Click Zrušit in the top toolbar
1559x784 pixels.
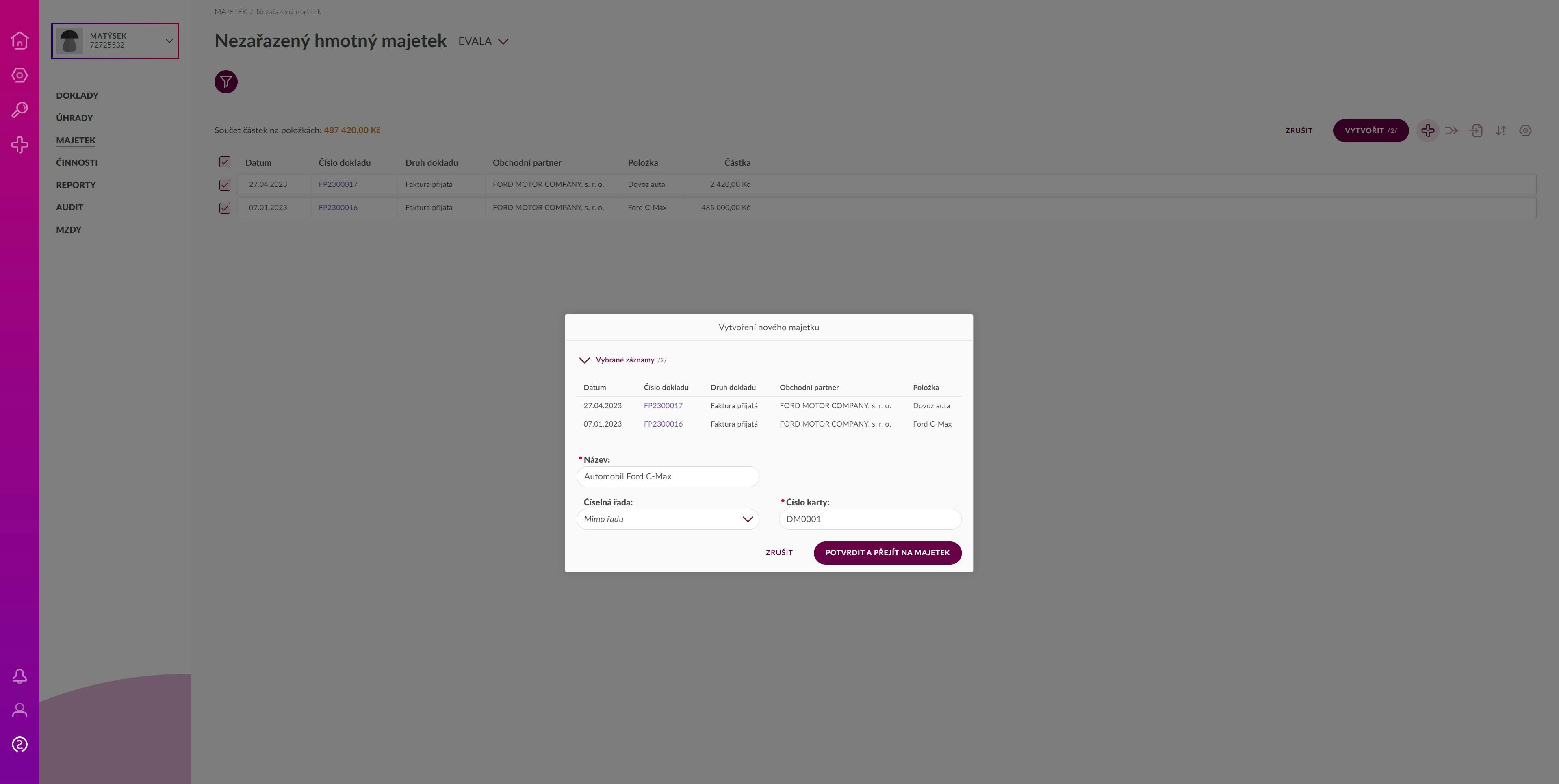(1299, 131)
